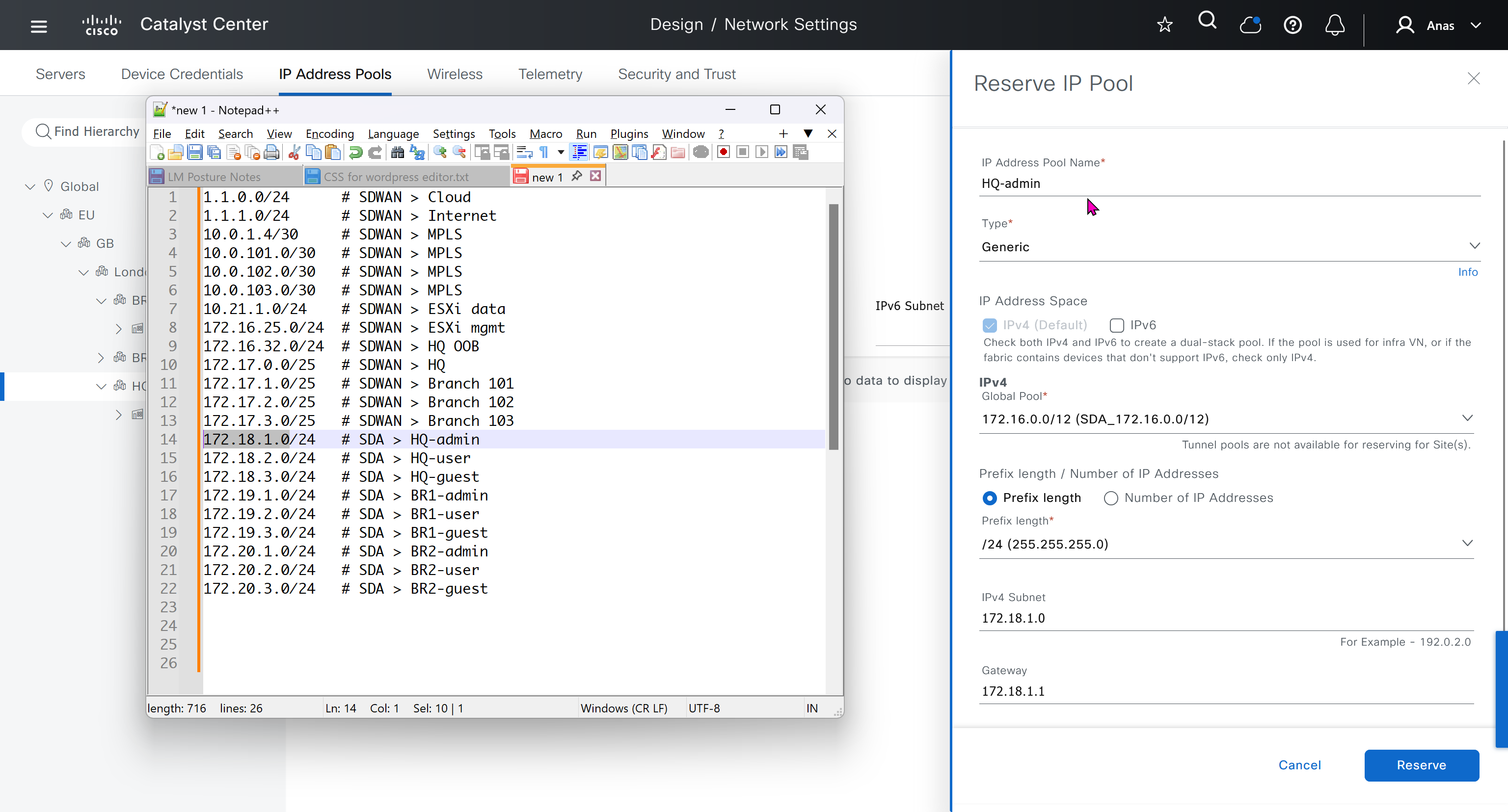Click the Find binoculars toolbar icon
The width and height of the screenshot is (1508, 812).
[x=398, y=153]
